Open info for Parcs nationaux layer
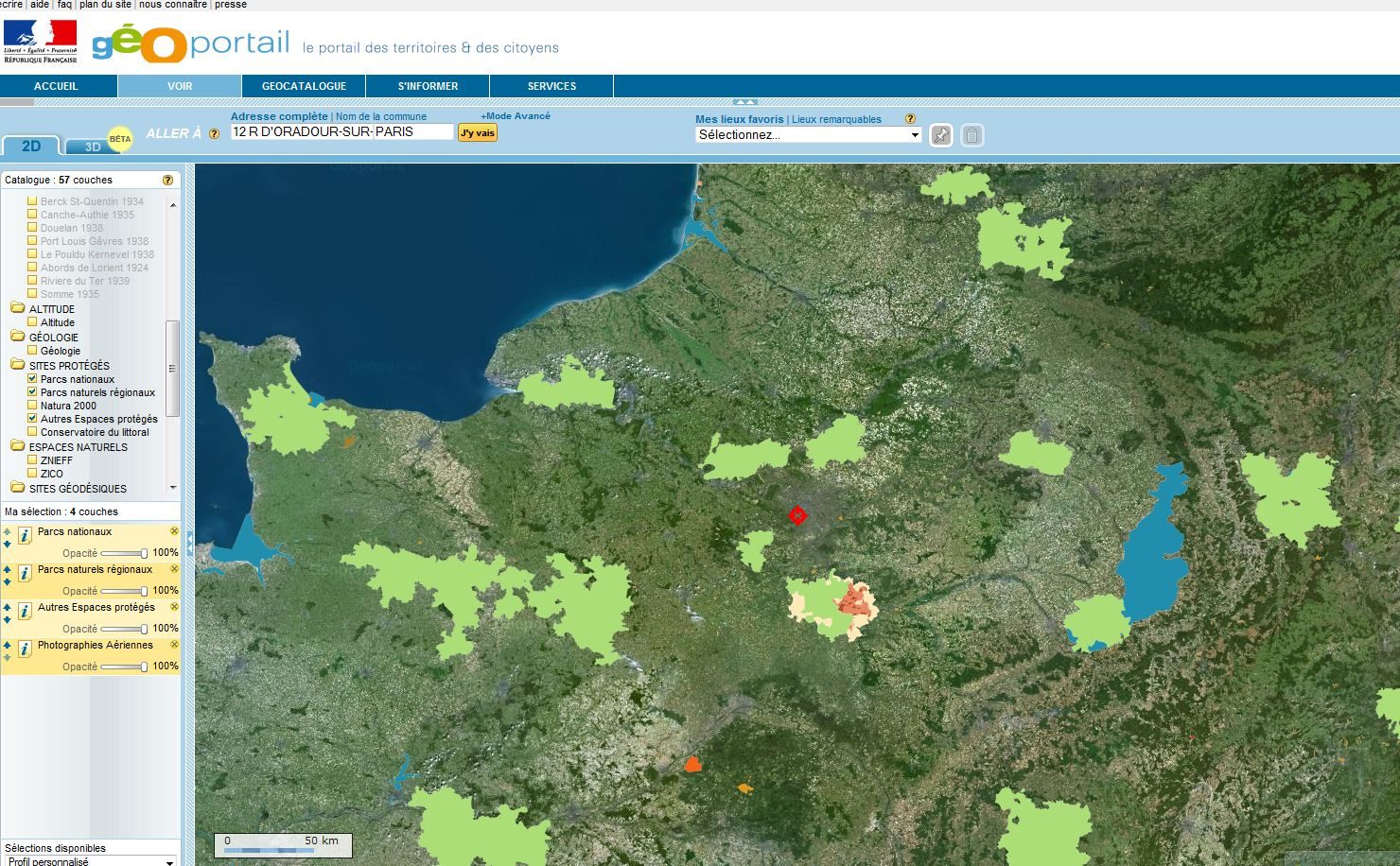Image resolution: width=1400 pixels, height=866 pixels. (x=26, y=536)
